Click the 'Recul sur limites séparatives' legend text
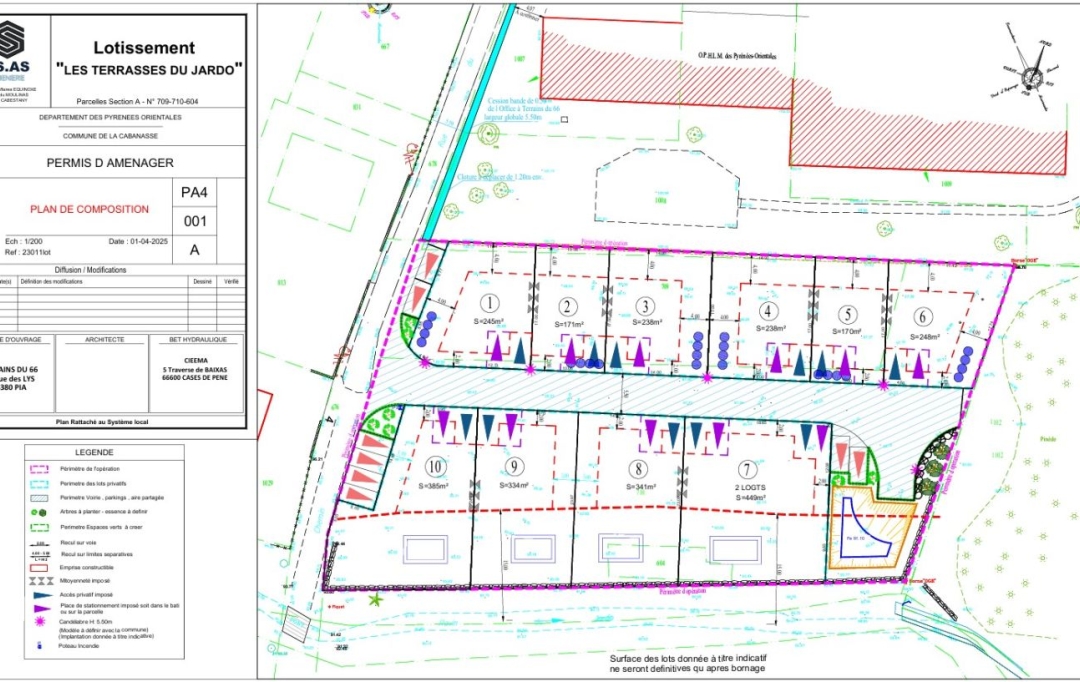1080x682 pixels. pyautogui.click(x=97, y=554)
